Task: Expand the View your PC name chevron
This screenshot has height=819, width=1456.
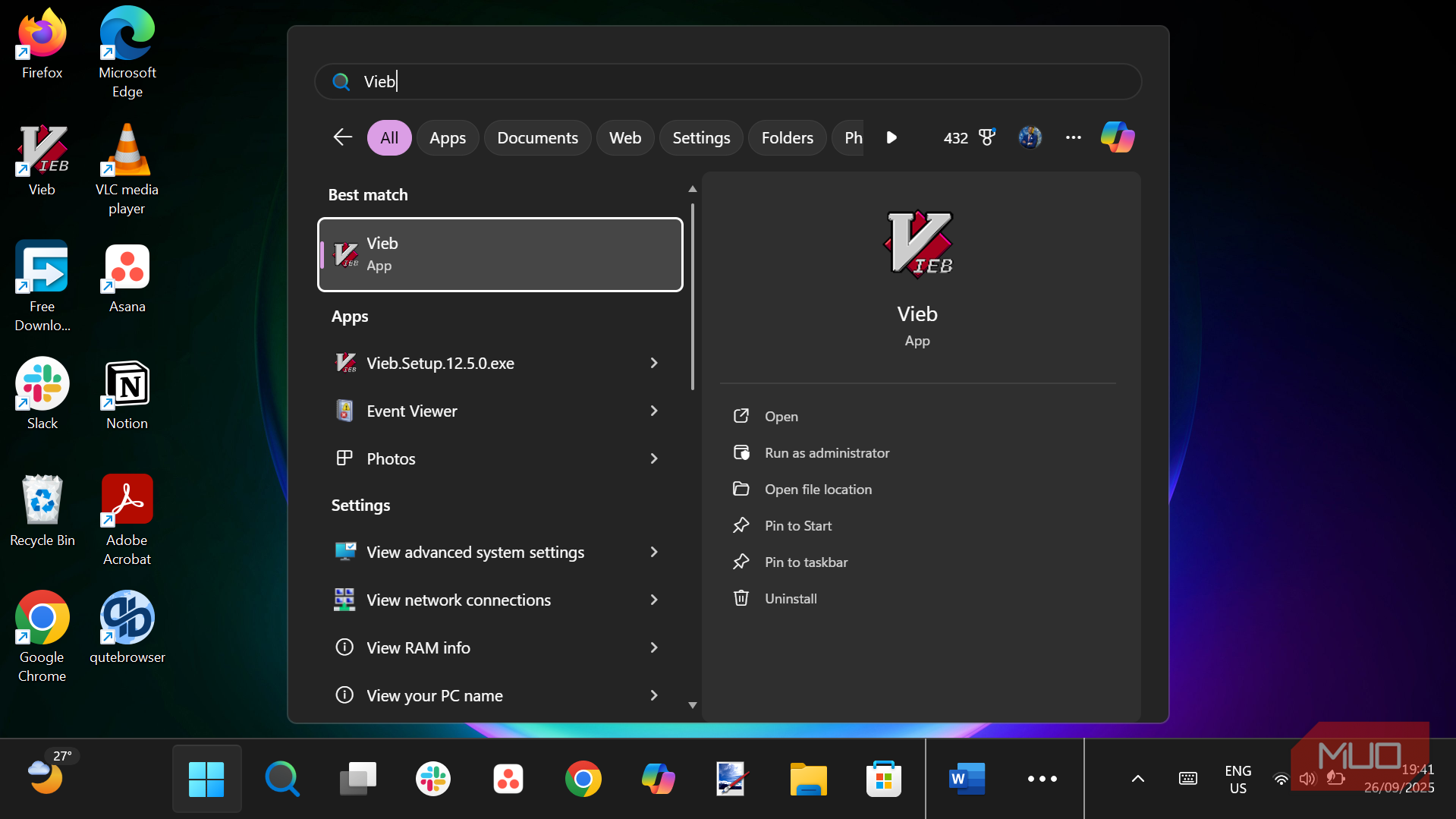Action: tap(653, 695)
